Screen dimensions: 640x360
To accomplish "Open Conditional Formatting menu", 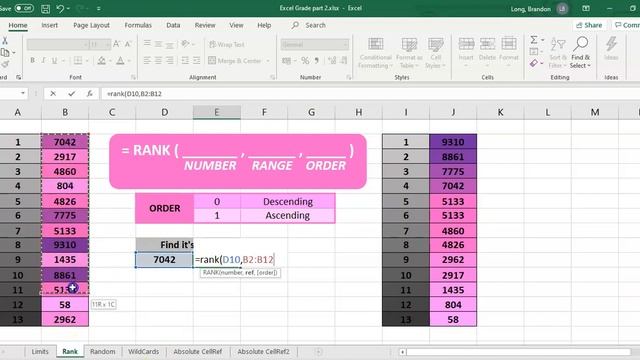I will 375,53.
